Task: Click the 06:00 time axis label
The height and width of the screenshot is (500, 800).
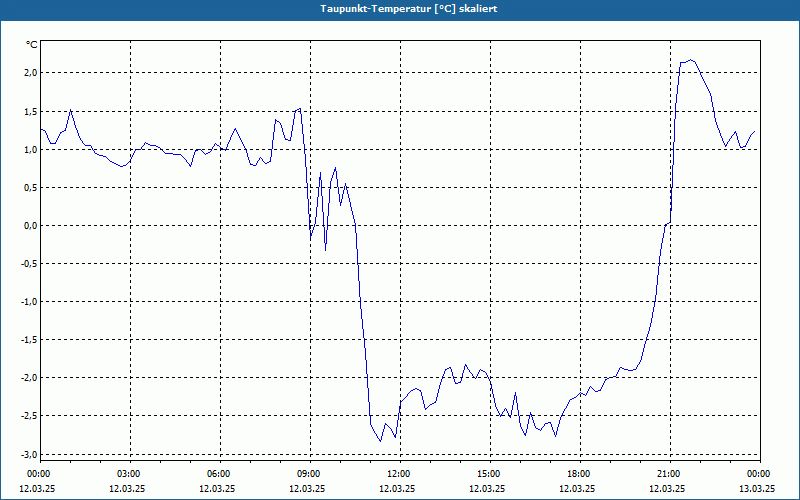Action: [x=218, y=474]
